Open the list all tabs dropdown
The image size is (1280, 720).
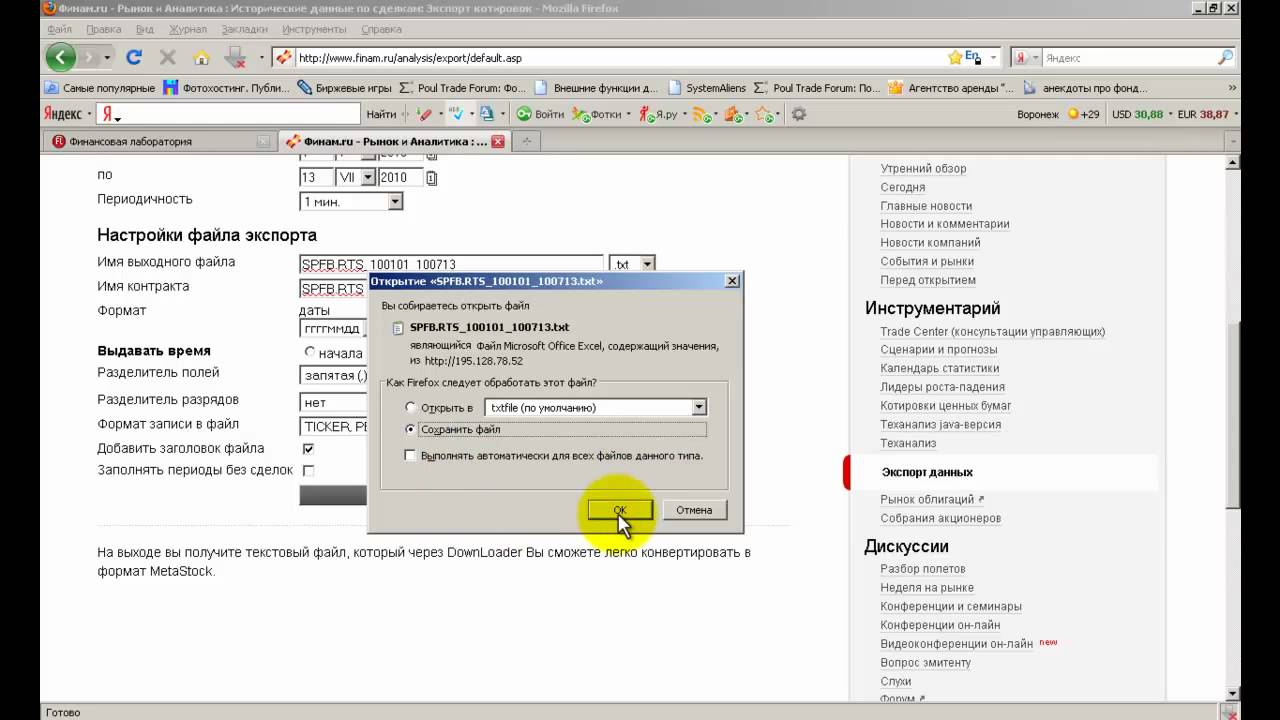1232,142
